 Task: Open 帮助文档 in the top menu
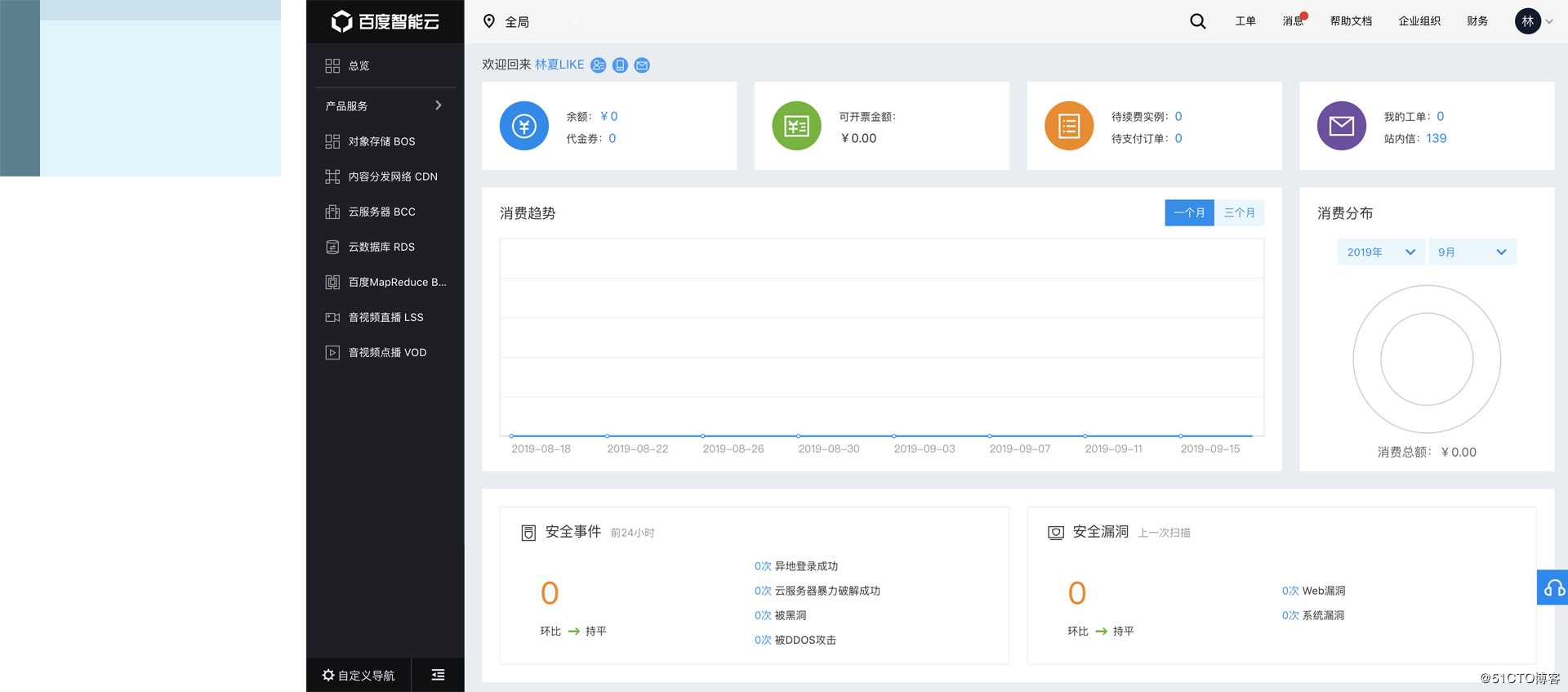coord(1351,21)
